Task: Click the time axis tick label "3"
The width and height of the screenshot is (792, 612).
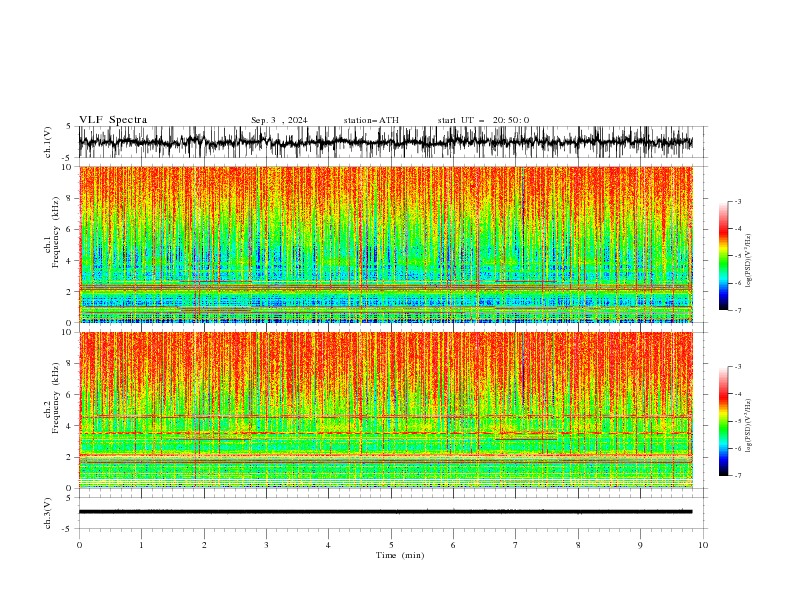Action: pyautogui.click(x=266, y=545)
